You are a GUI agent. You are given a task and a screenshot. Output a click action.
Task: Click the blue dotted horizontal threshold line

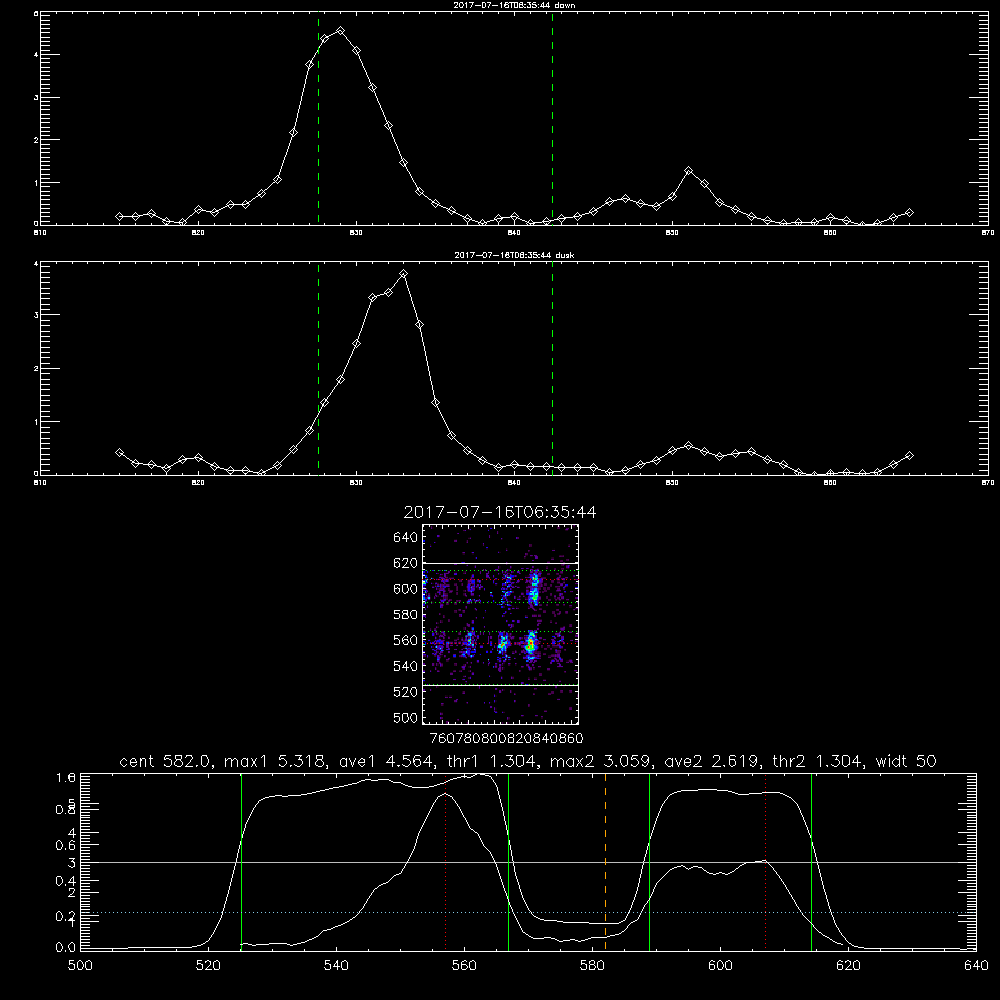click(528, 913)
